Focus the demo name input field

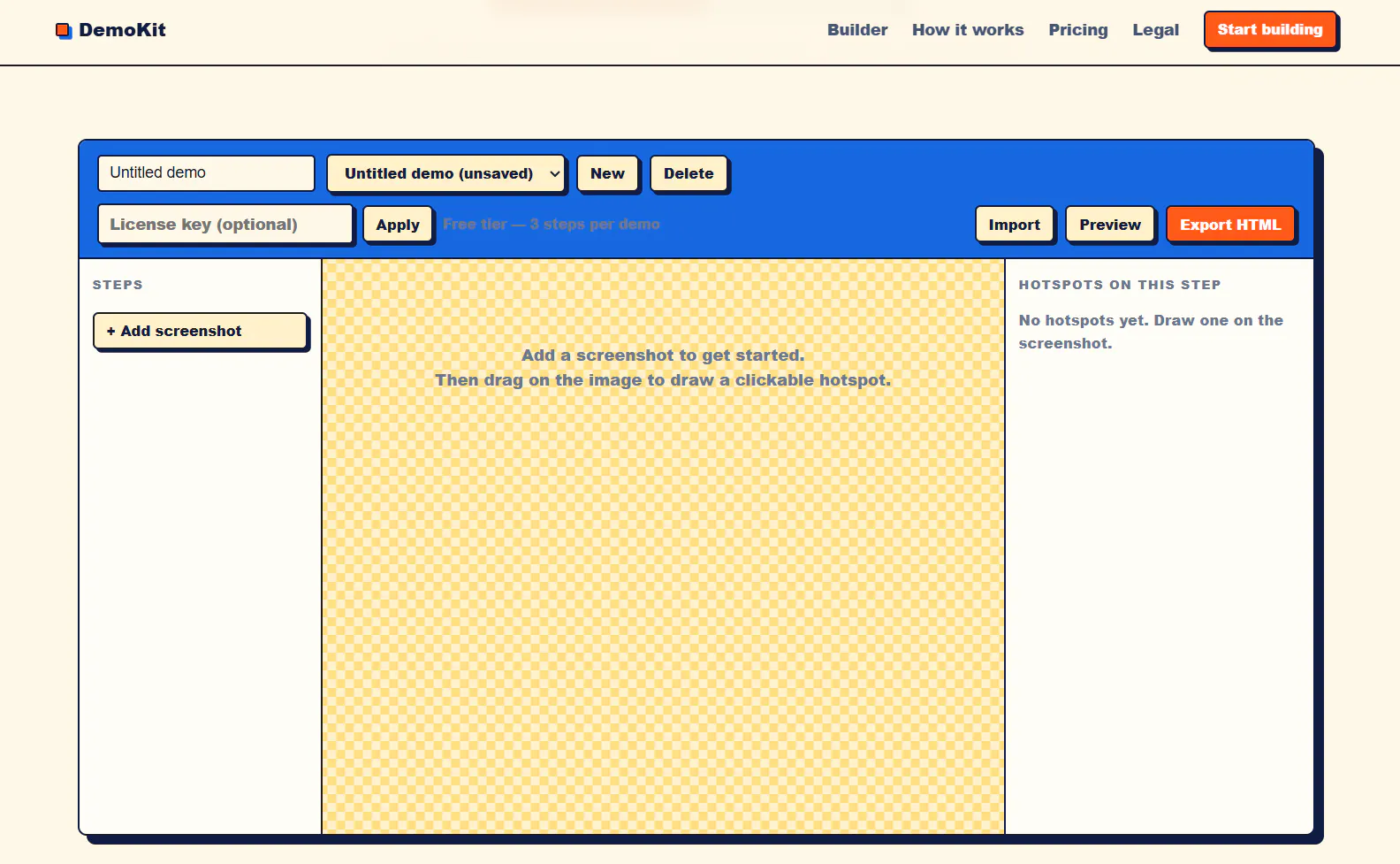206,173
